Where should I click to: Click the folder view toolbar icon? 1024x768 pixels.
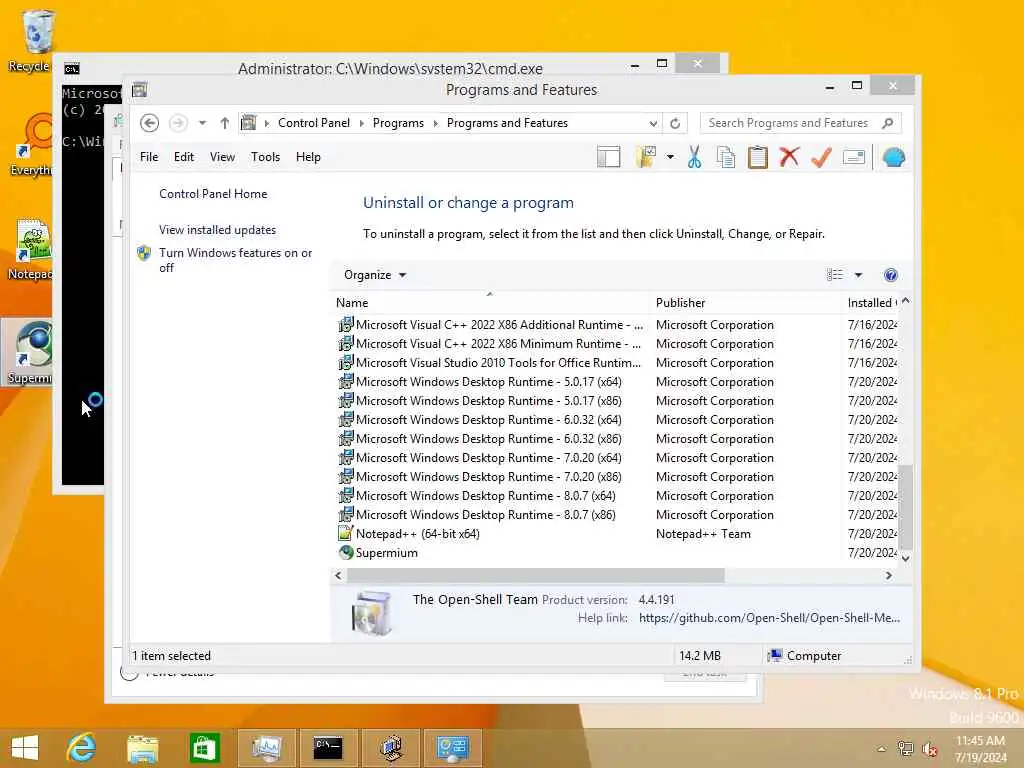[646, 157]
